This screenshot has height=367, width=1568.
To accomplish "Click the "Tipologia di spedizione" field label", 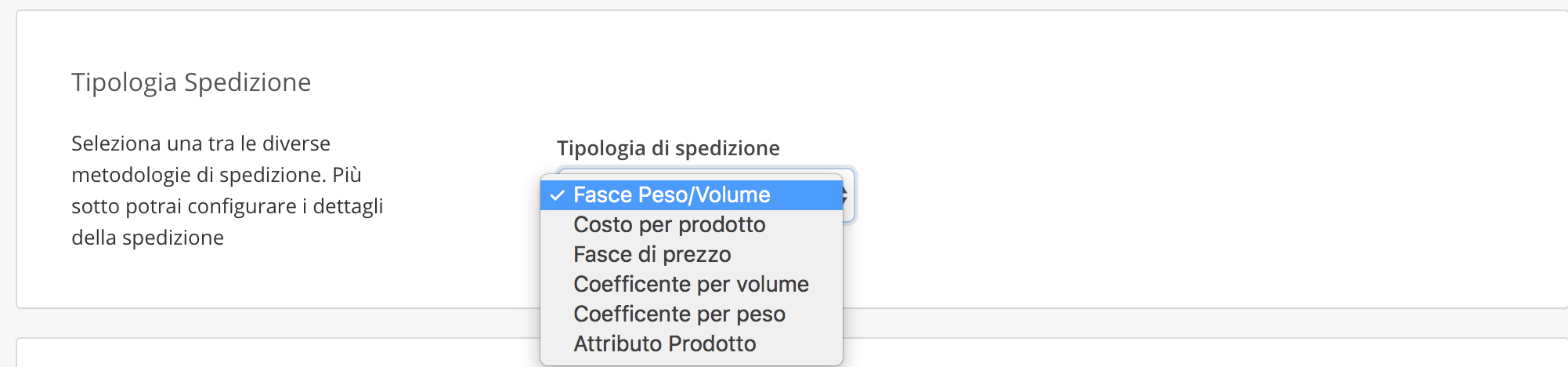I will [668, 148].
